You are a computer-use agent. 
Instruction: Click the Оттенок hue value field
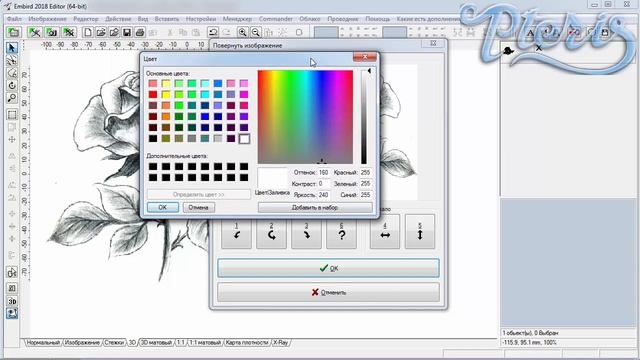pos(324,173)
